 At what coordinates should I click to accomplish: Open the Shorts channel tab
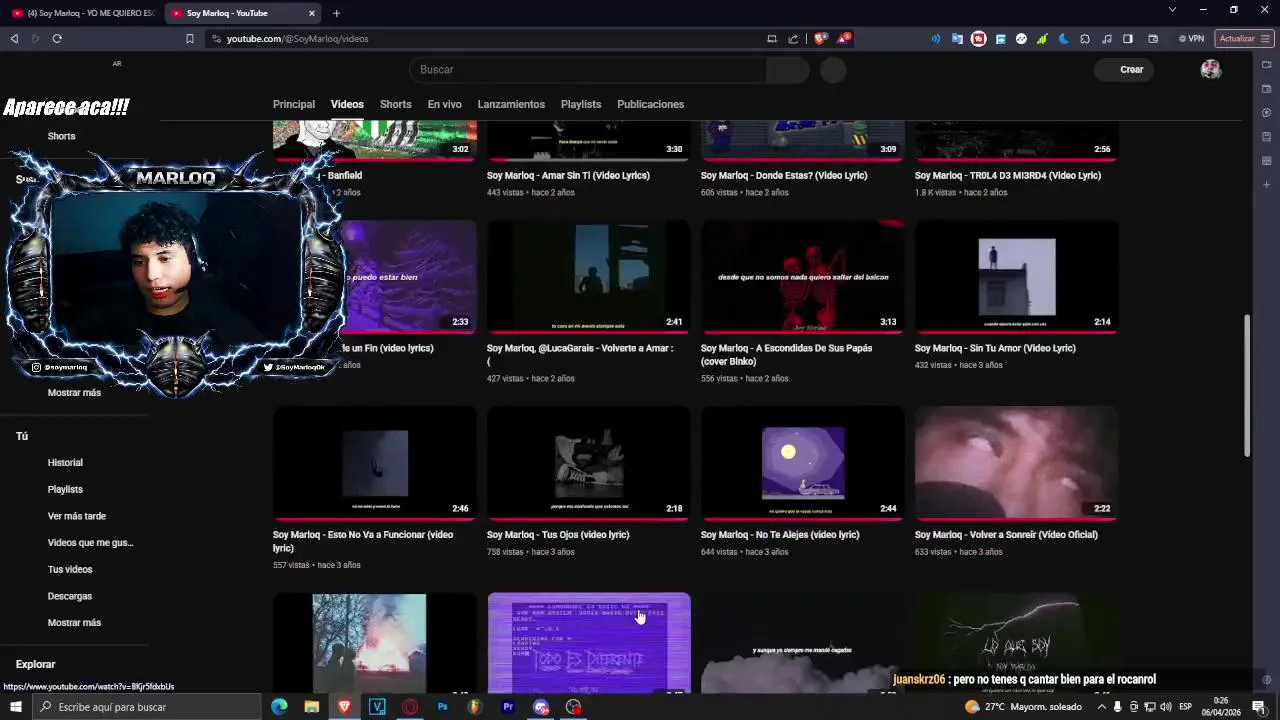pyautogui.click(x=395, y=104)
